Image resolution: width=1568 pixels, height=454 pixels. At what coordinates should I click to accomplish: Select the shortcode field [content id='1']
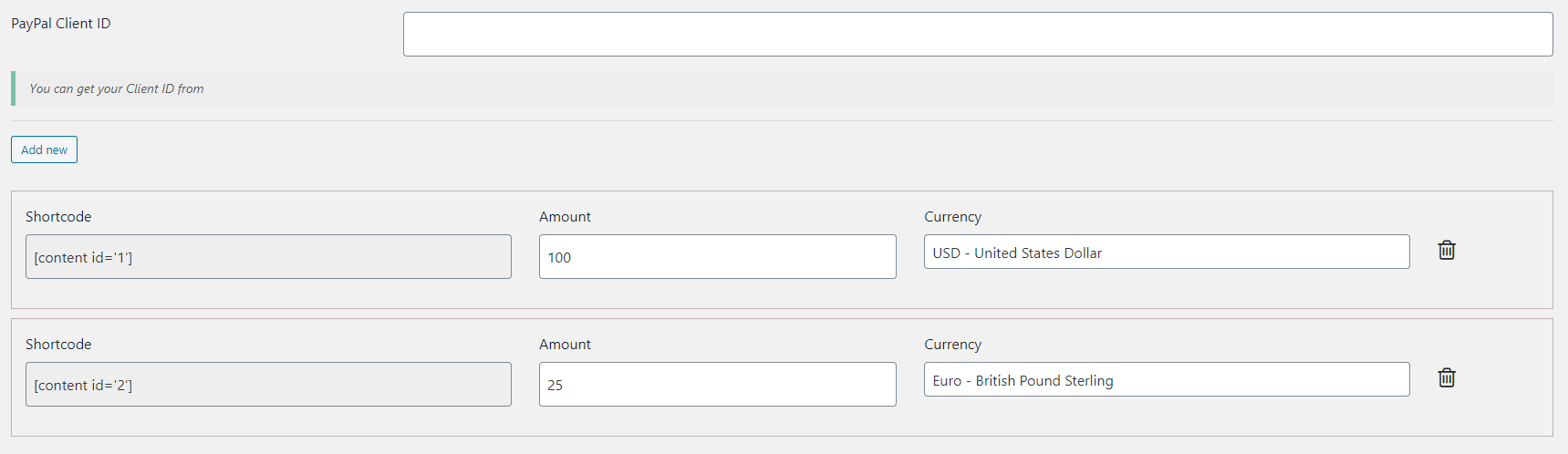tap(268, 256)
